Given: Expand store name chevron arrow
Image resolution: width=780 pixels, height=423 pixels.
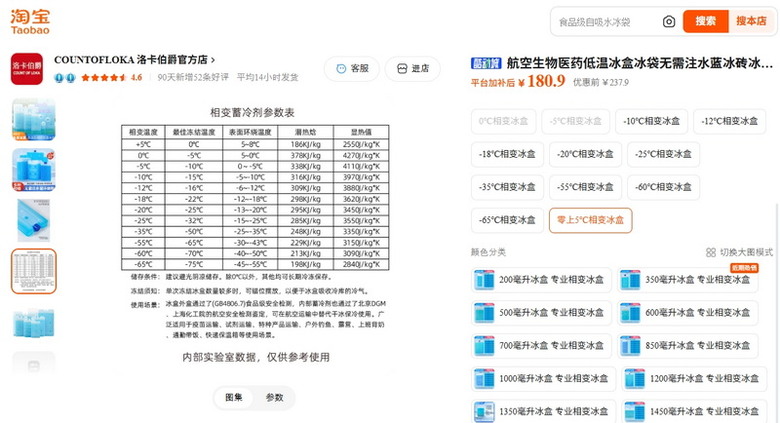Looking at the screenshot, I should coord(213,60).
